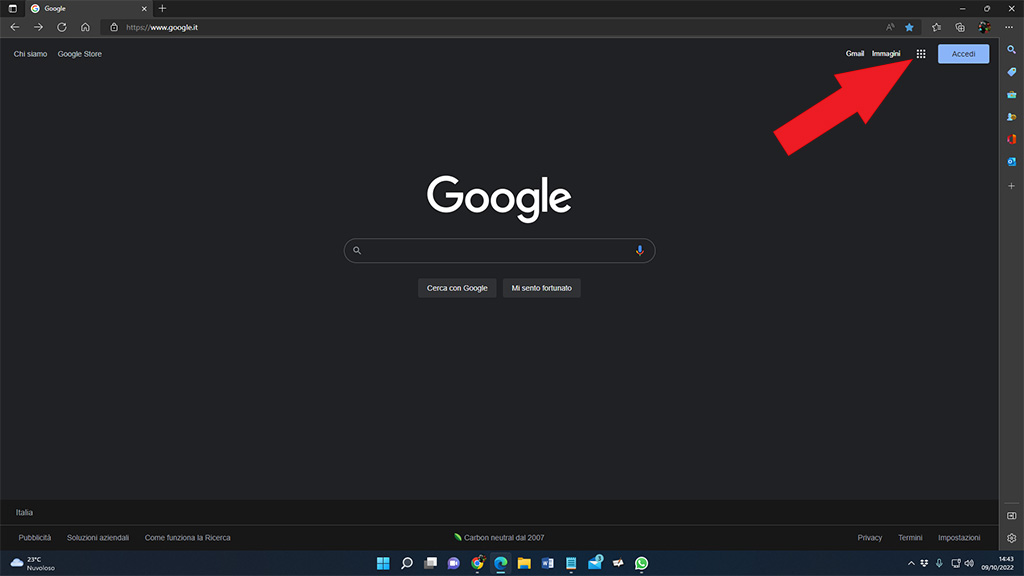Add a site to the sidebar with the plus icon
Image resolution: width=1024 pixels, height=576 pixels.
pyautogui.click(x=1012, y=186)
